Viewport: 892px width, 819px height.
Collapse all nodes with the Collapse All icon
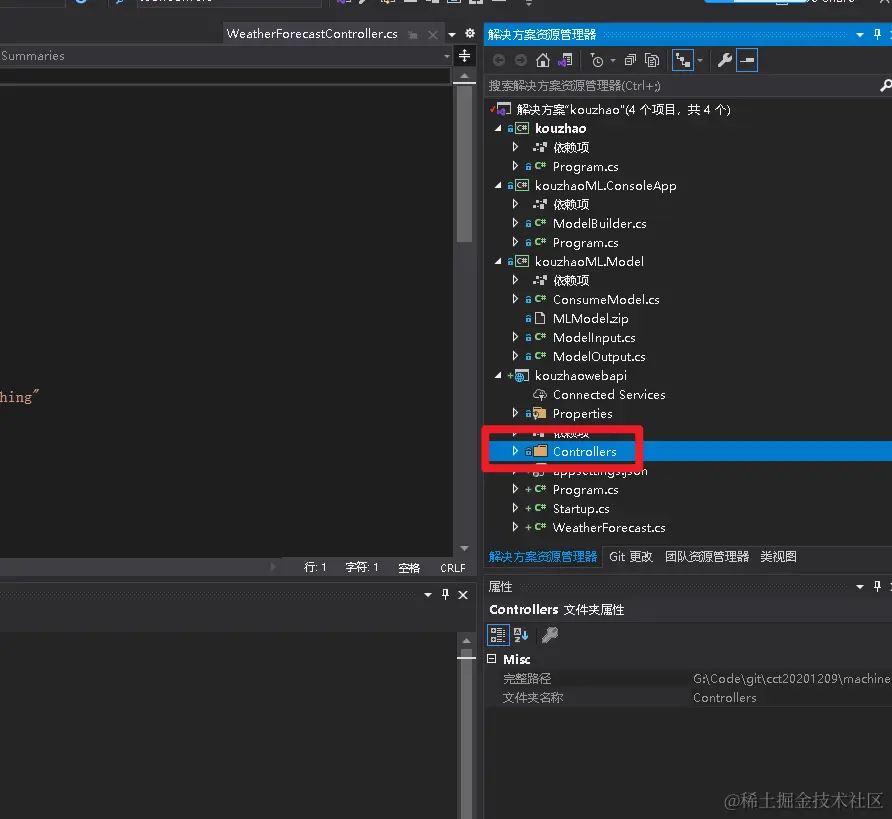point(630,60)
